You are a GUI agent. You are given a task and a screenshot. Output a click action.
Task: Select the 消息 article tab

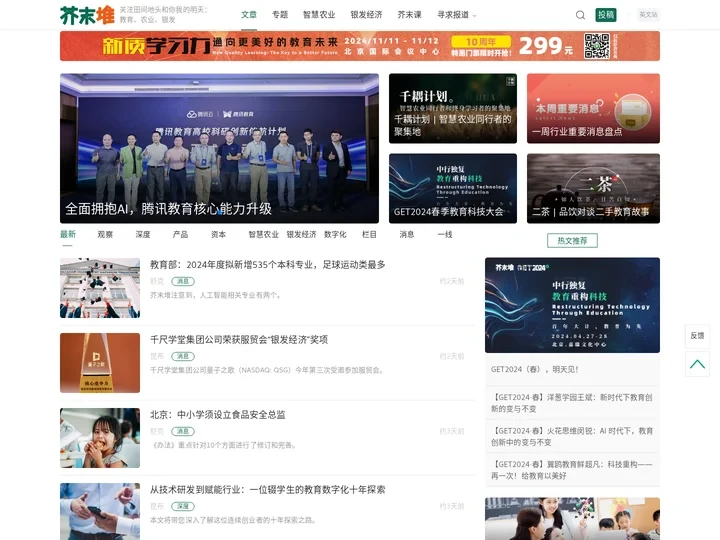(407, 234)
